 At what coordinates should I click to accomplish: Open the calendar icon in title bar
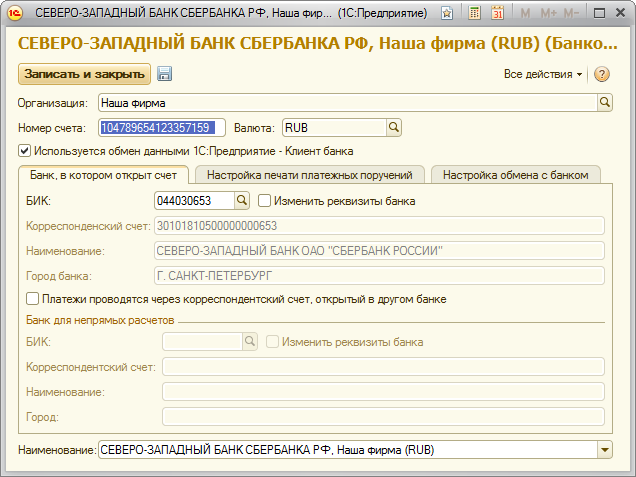(x=497, y=13)
